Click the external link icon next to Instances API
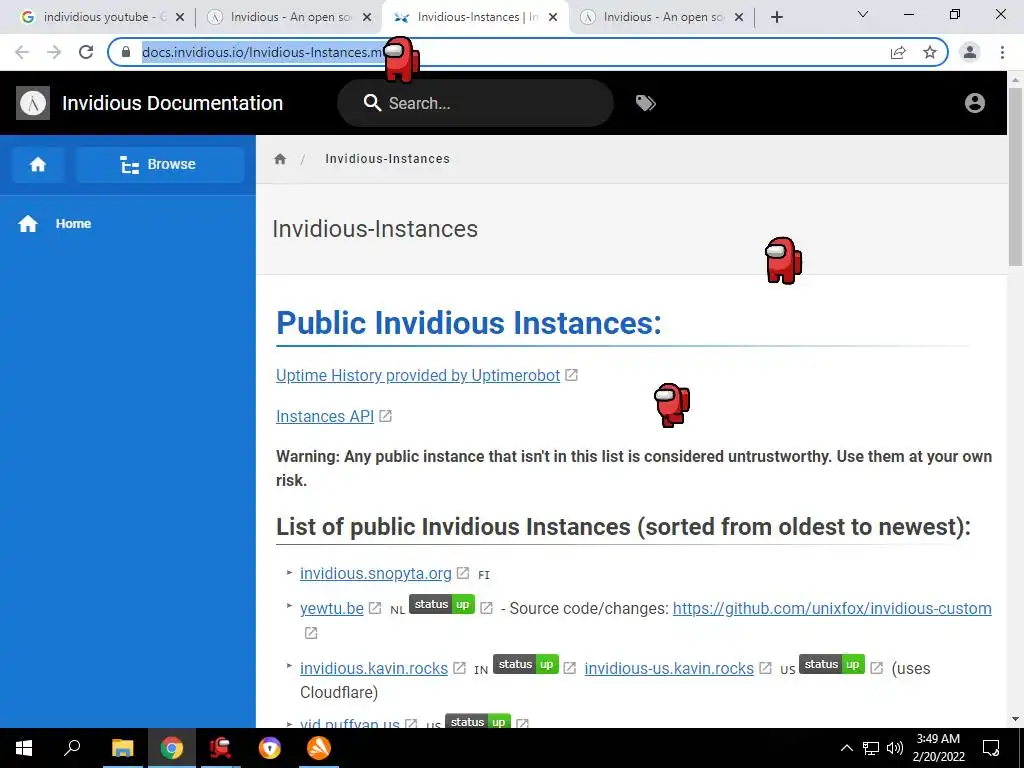Screen dimensions: 1024x768 tap(385, 416)
